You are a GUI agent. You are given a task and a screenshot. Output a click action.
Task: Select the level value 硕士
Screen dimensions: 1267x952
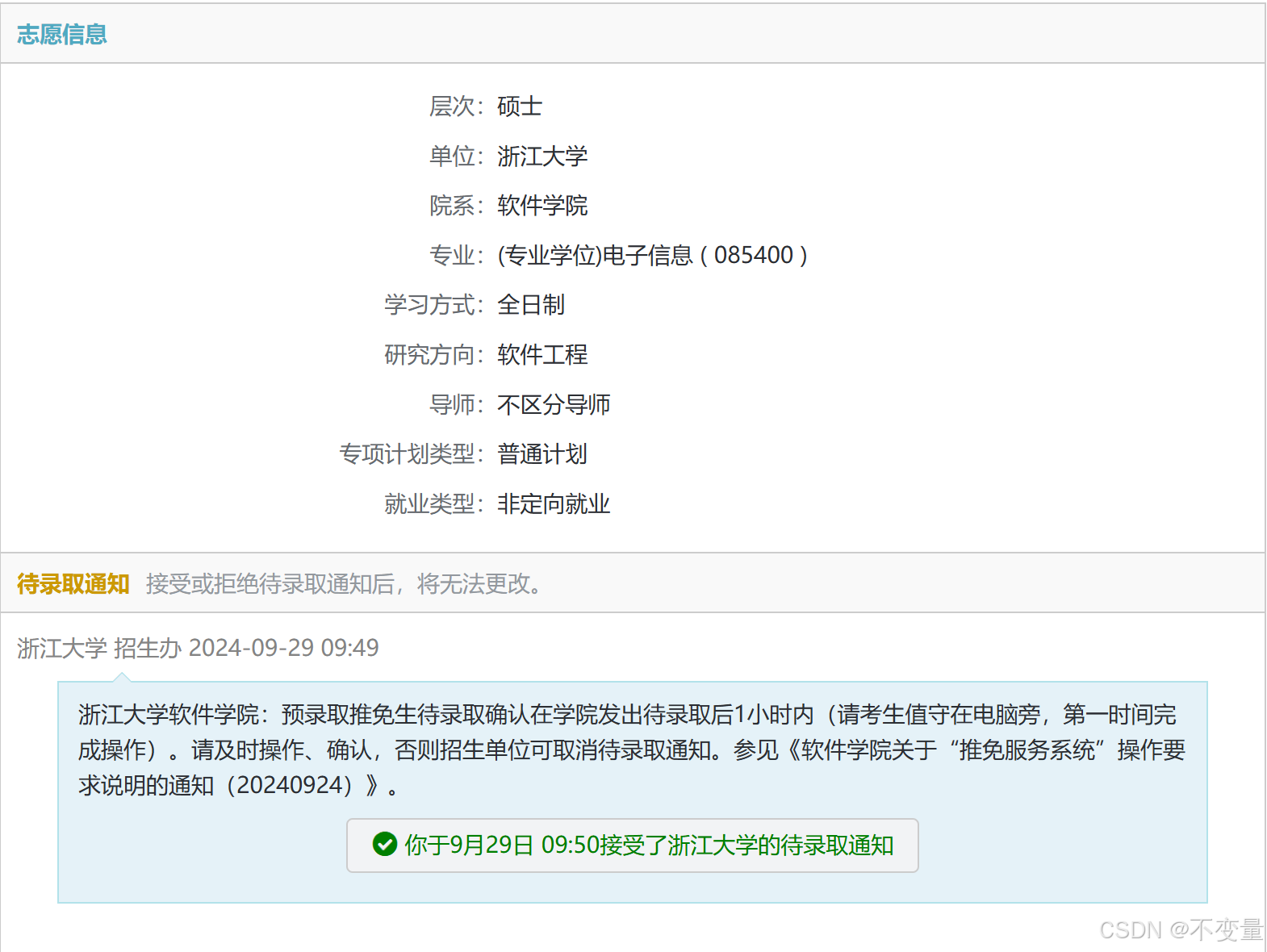(520, 106)
